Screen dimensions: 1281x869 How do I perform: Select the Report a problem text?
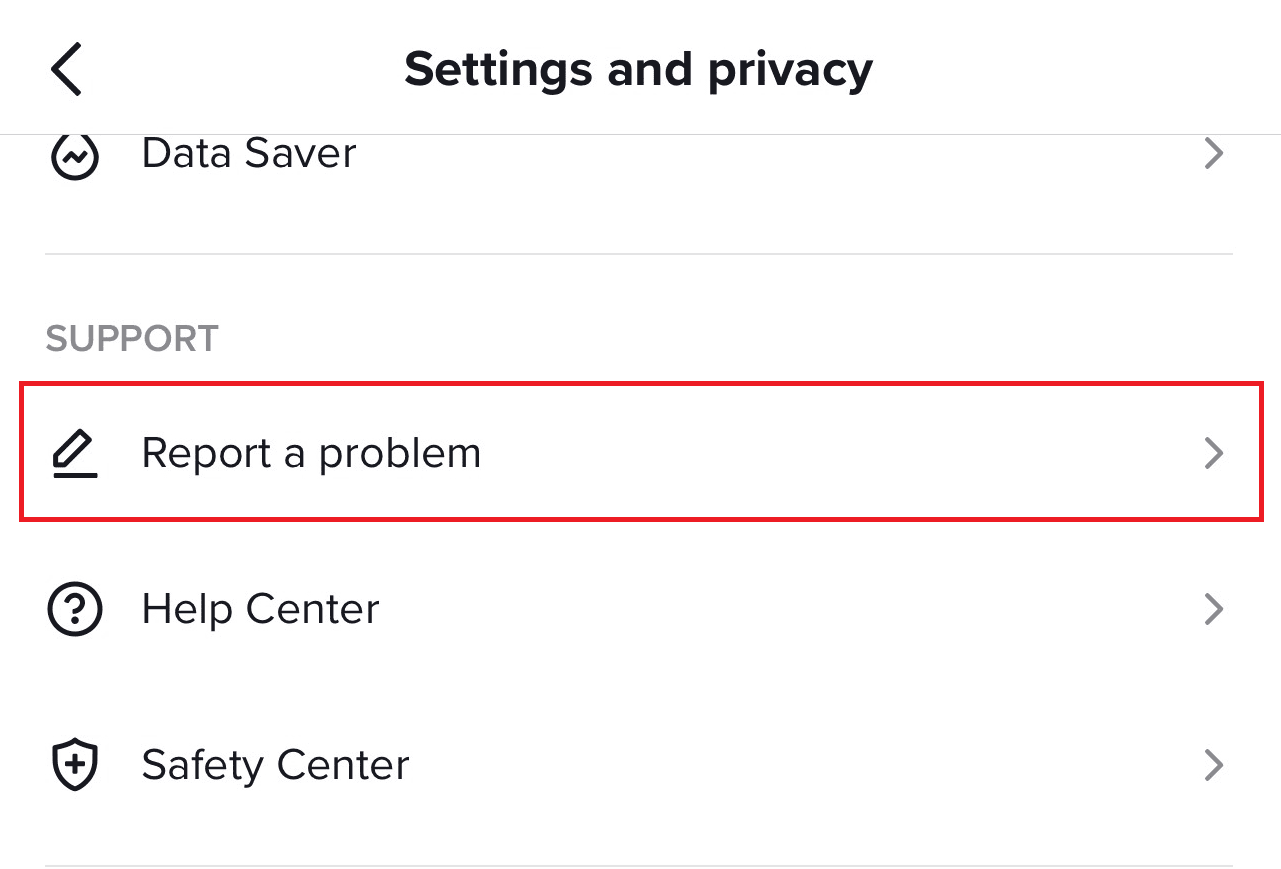click(x=311, y=453)
